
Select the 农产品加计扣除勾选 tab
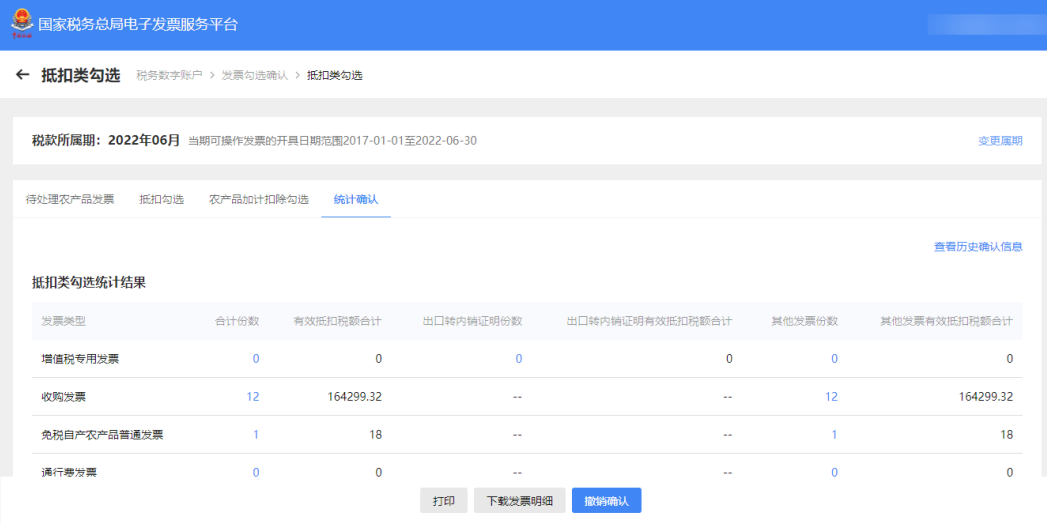pos(258,199)
